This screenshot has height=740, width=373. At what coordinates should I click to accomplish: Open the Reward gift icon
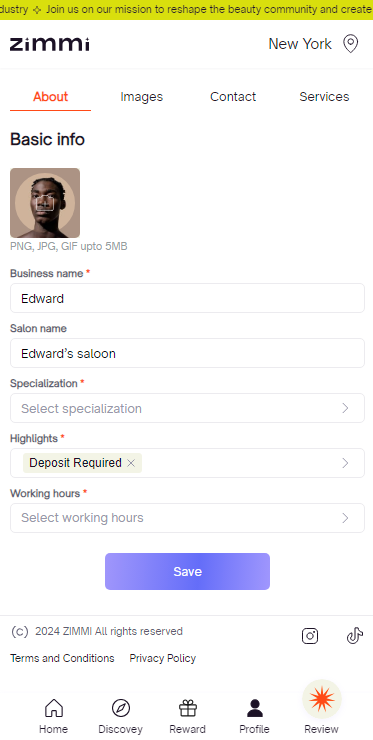[187, 708]
